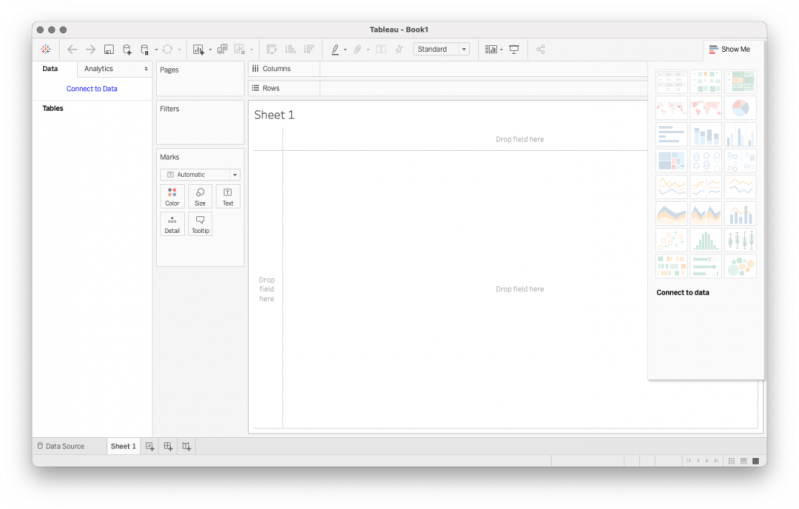799x509 pixels.
Task: Click the Swap rows and columns icon
Action: coord(272,49)
